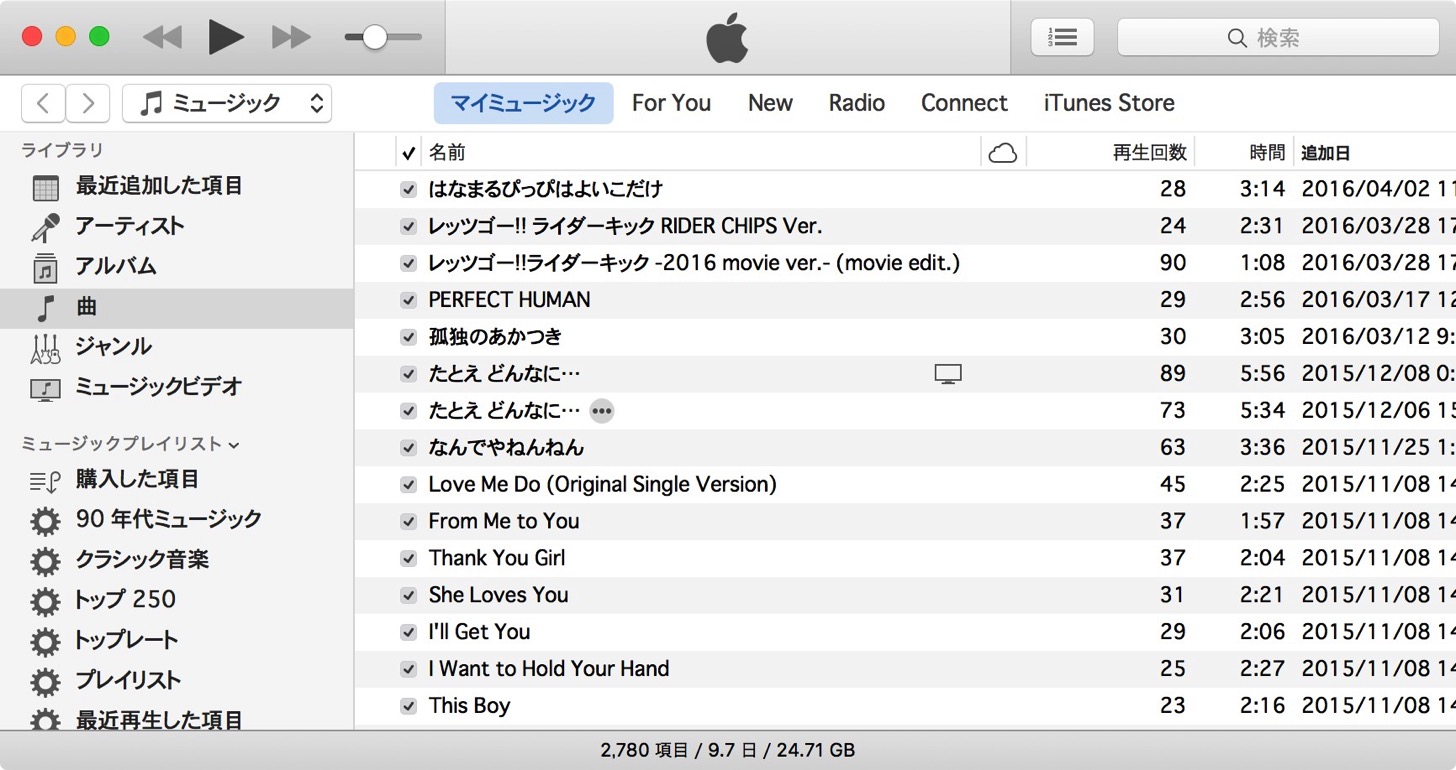This screenshot has height=770, width=1456.
Task: Uncheck the 2016 movie ver. song checkbox
Action: pos(408,263)
